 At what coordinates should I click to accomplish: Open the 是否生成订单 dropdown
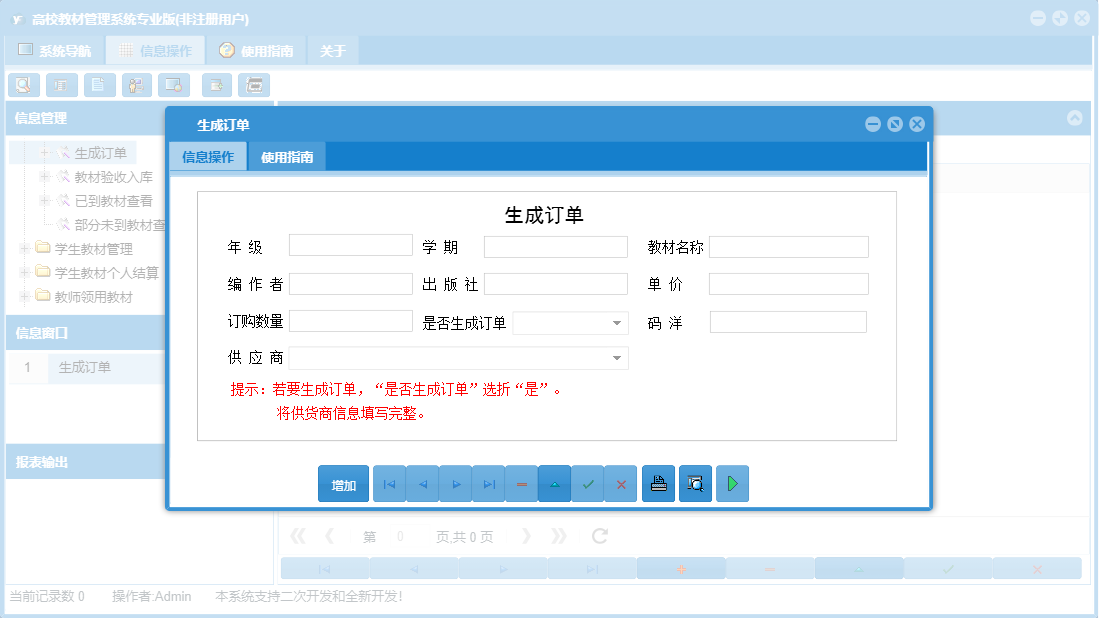point(617,322)
